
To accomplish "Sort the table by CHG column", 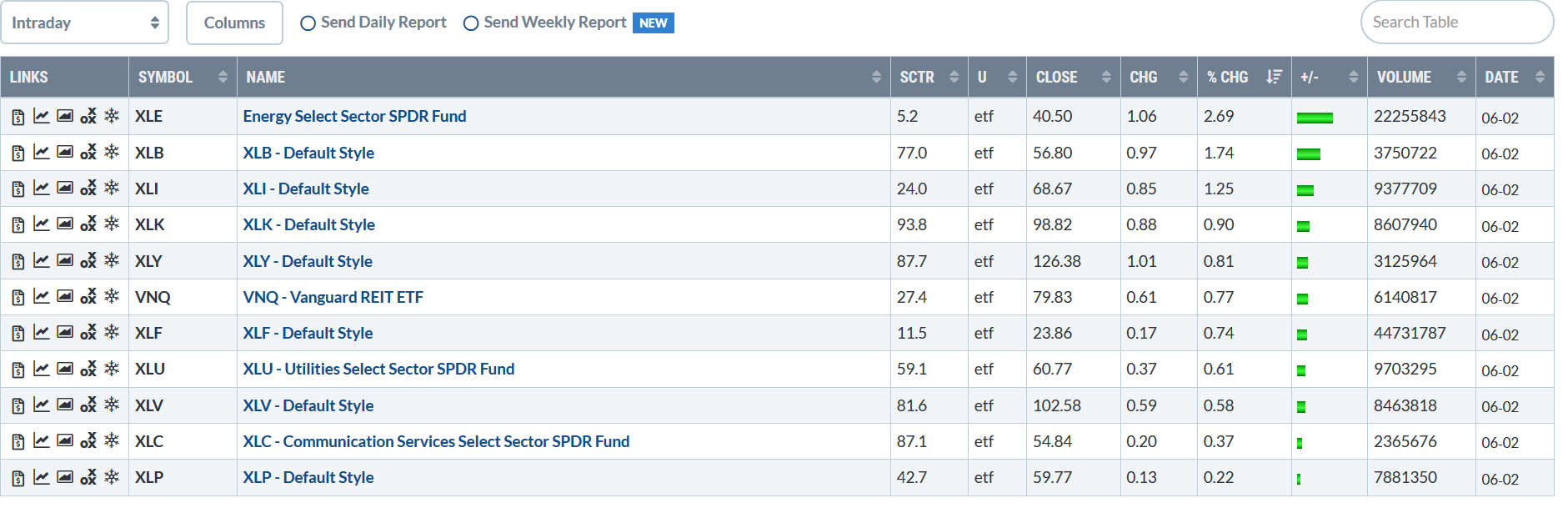I will [1159, 77].
